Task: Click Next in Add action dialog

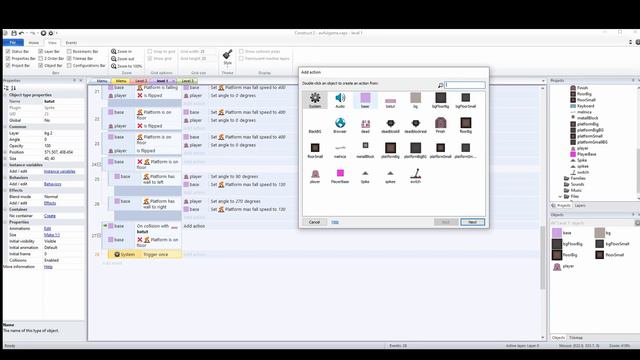Action: pos(472,222)
